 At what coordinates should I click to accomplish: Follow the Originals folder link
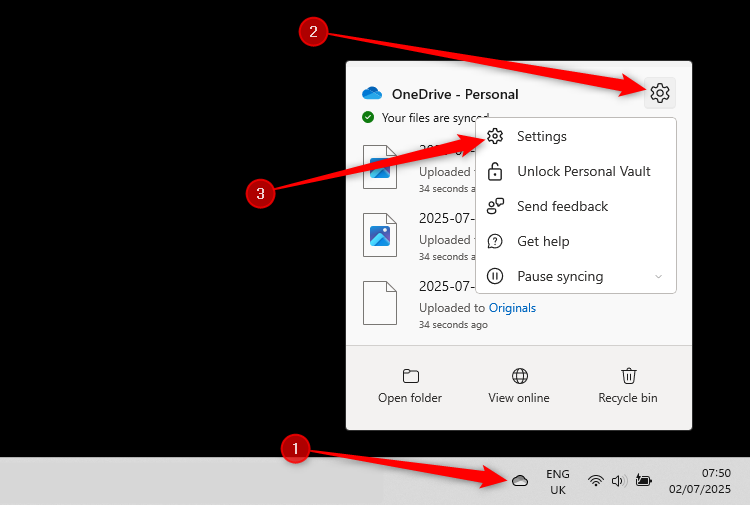pos(512,308)
